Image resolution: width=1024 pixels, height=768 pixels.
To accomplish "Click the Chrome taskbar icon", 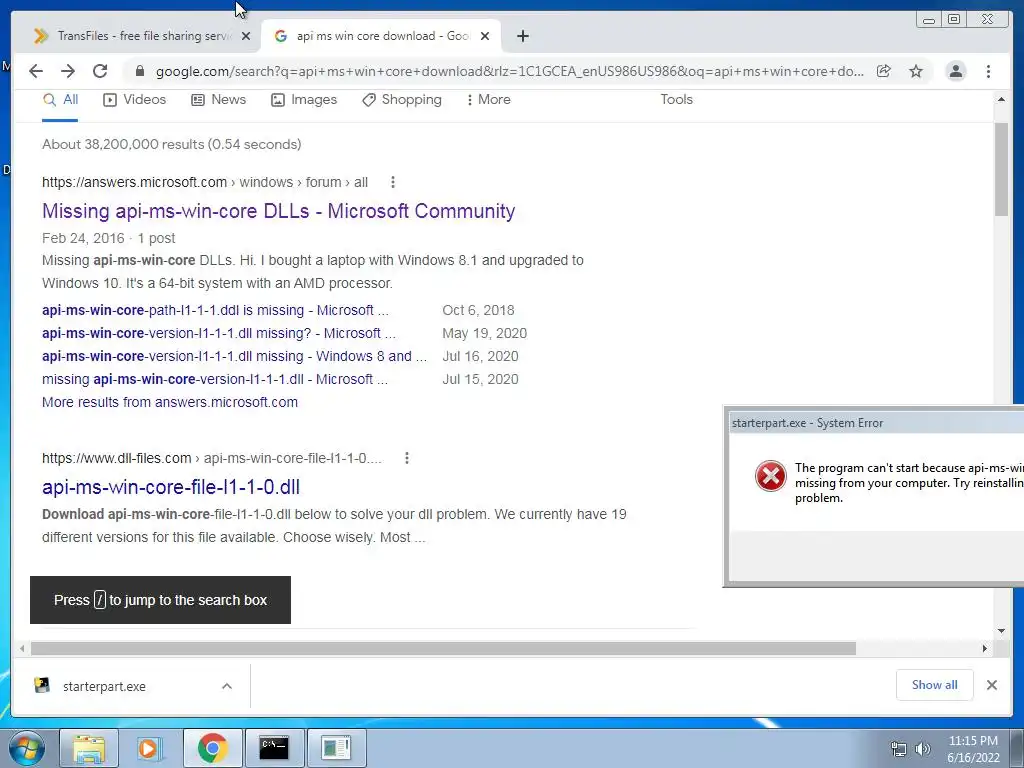I will [212, 748].
